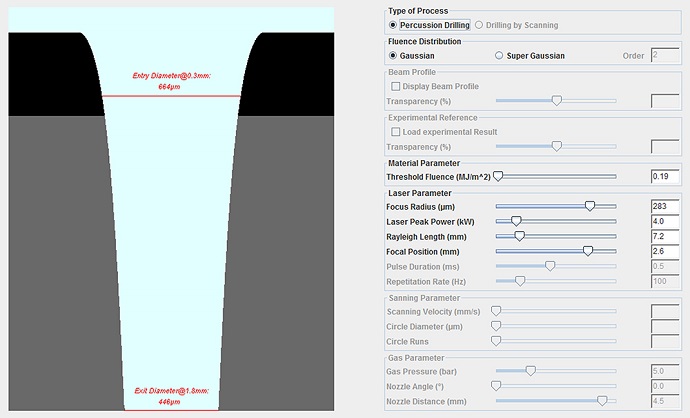
Task: Click the 664µm entry diameter value
Action: [169, 87]
